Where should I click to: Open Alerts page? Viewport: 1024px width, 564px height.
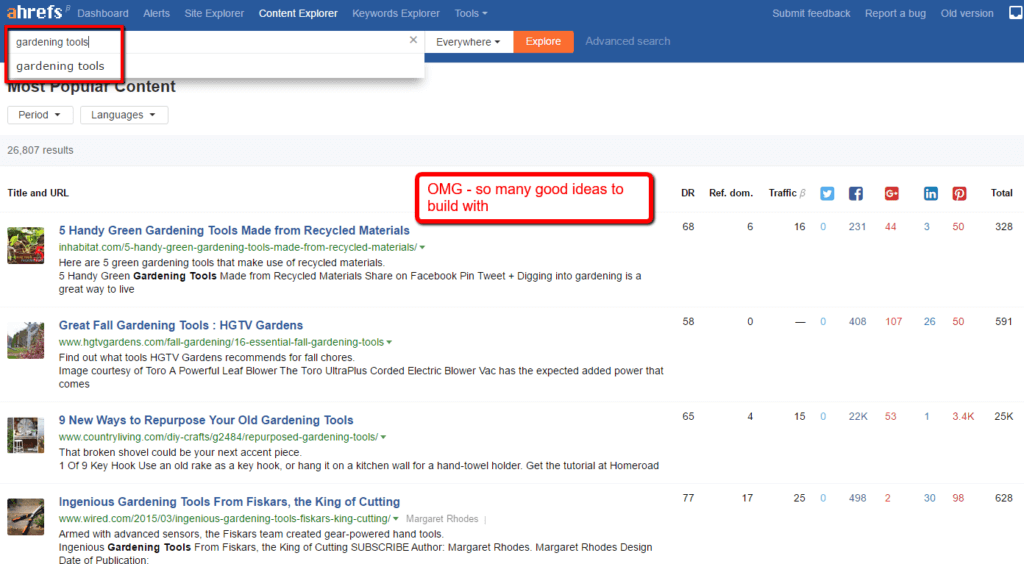pos(156,13)
